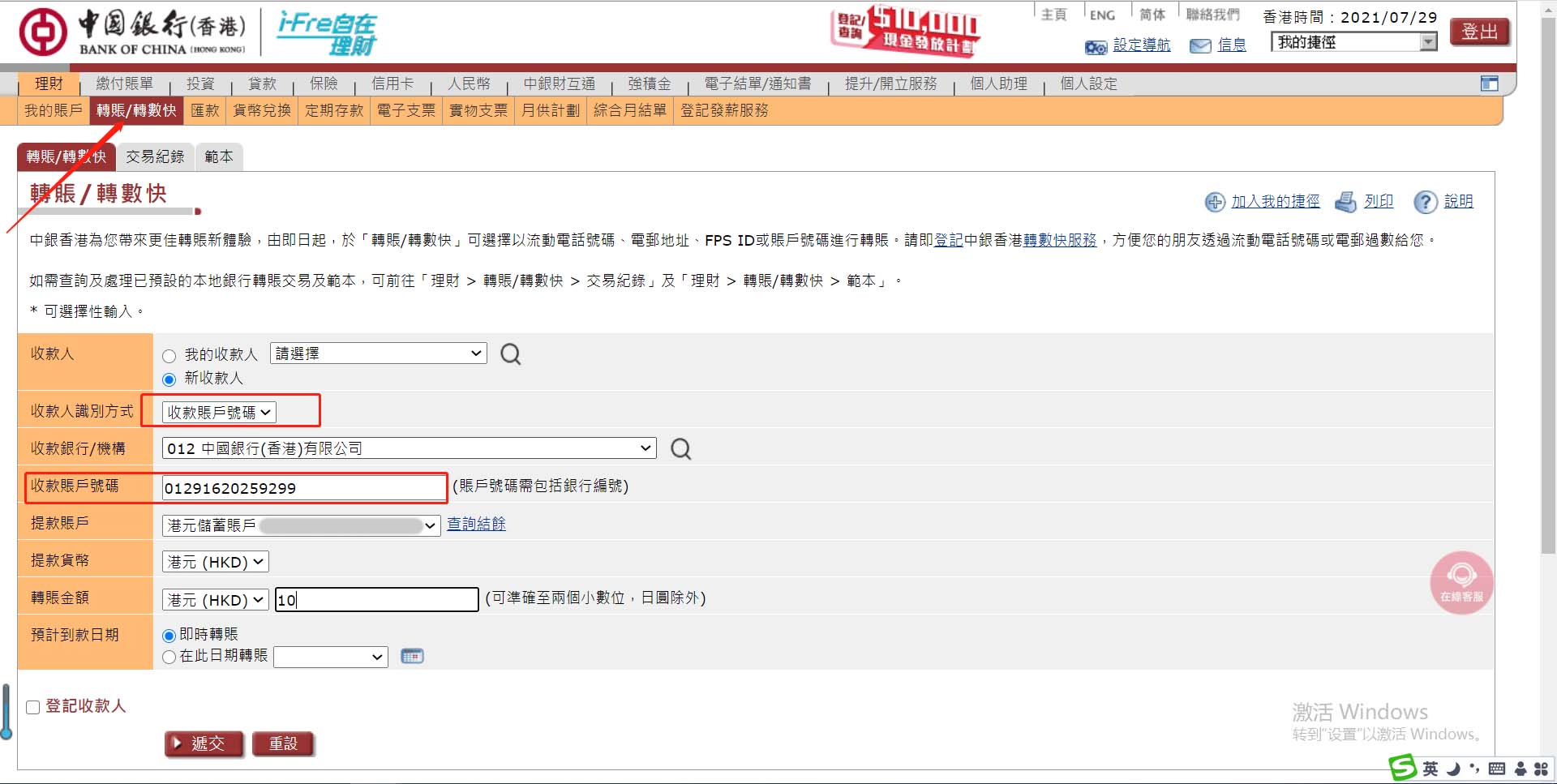Viewport: 1557px width, 784px height.
Task: Select the 在此日期轉賬 radio option
Action: coord(169,657)
